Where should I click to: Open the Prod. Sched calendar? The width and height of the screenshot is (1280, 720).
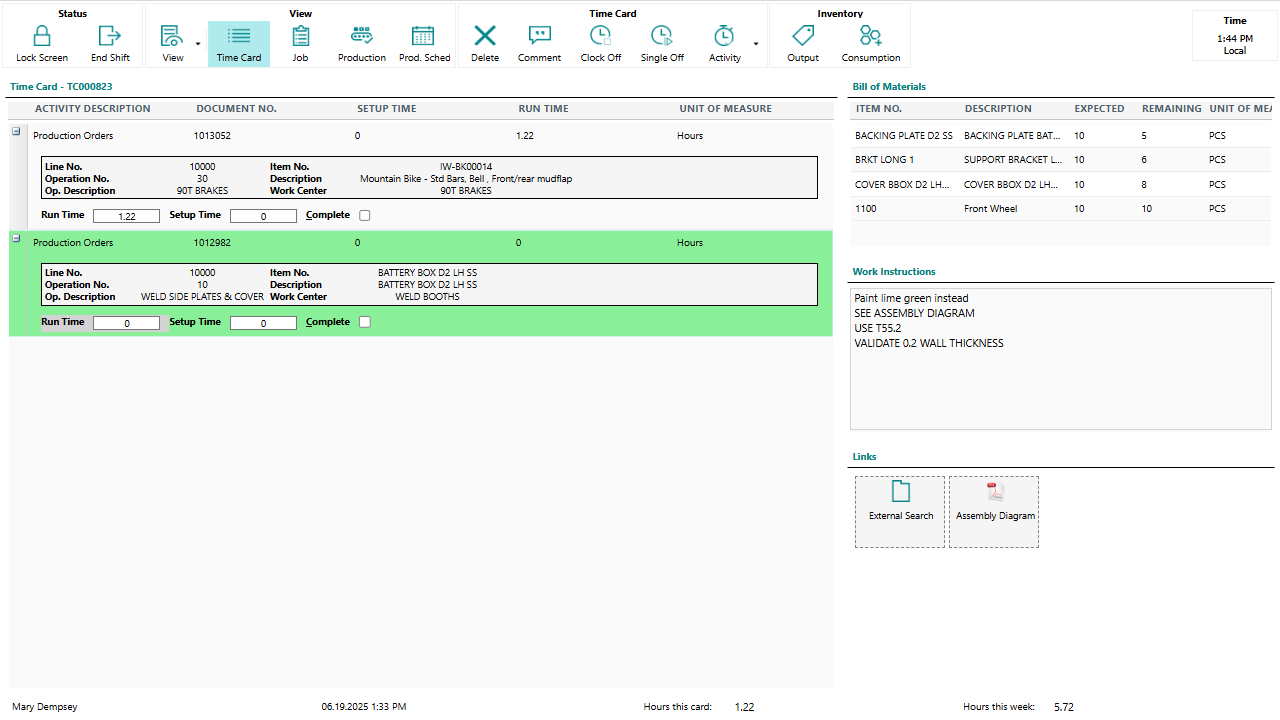[424, 44]
